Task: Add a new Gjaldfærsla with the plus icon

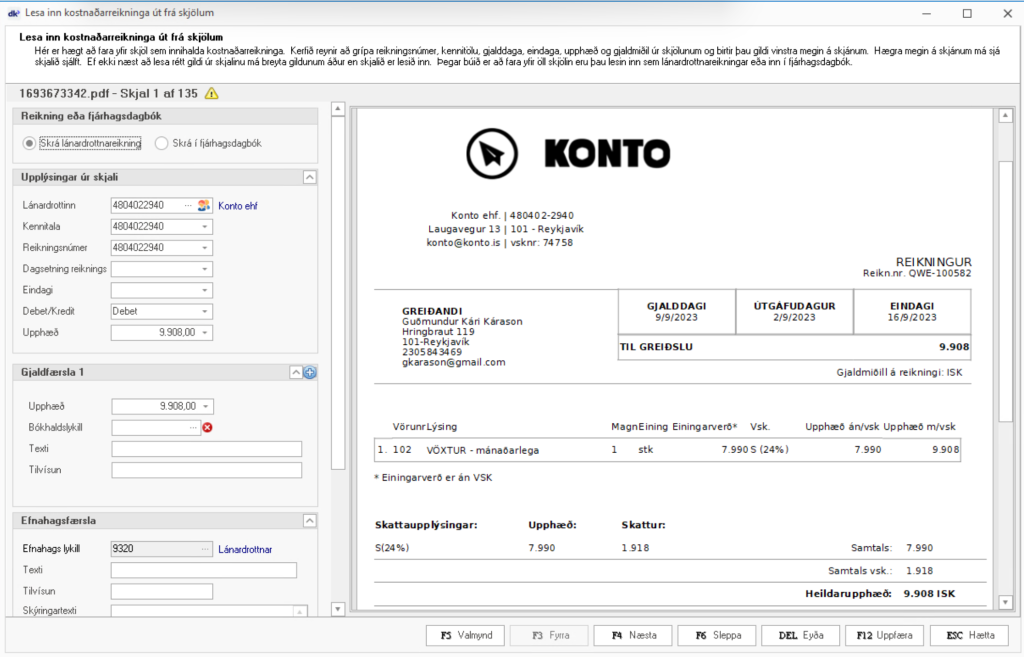Action: (x=310, y=372)
